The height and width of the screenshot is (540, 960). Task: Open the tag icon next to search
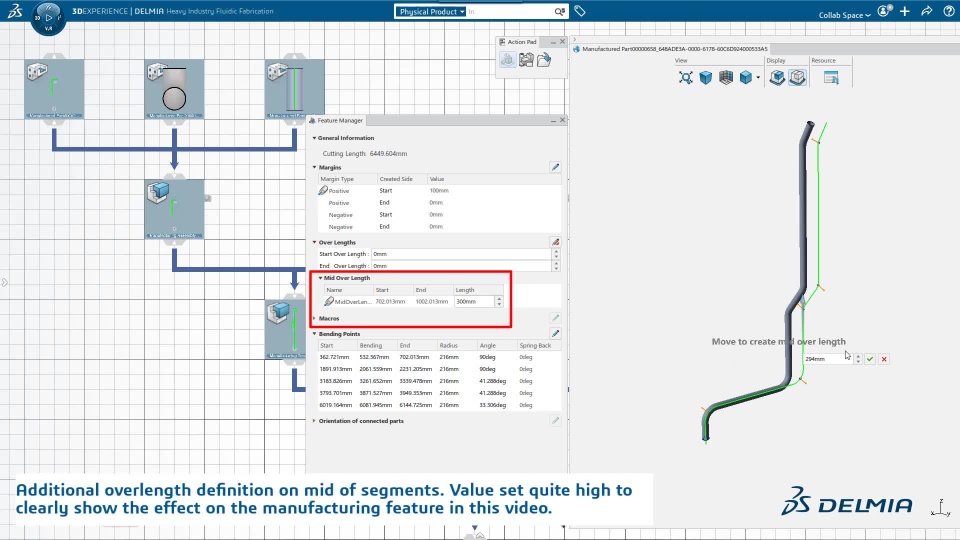[580, 11]
